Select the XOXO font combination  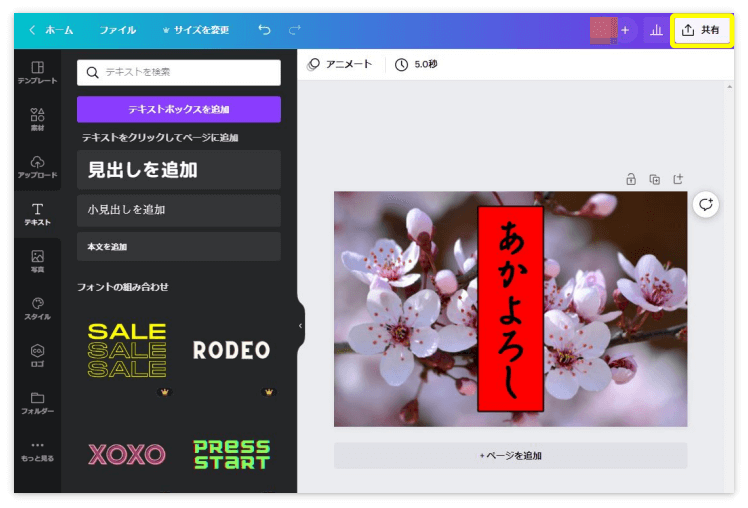pos(127,454)
